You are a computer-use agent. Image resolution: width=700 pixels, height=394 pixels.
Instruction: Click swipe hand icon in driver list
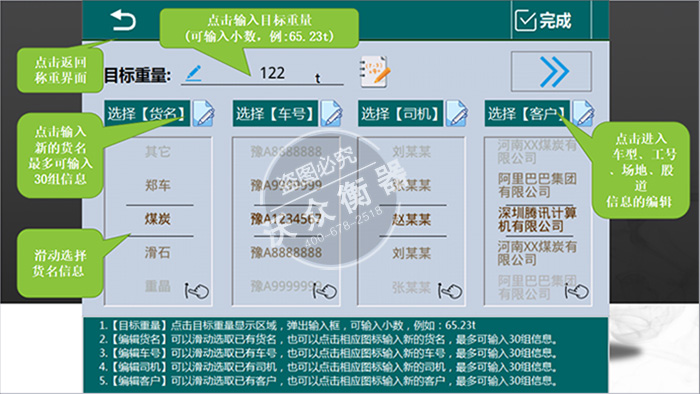(x=450, y=291)
